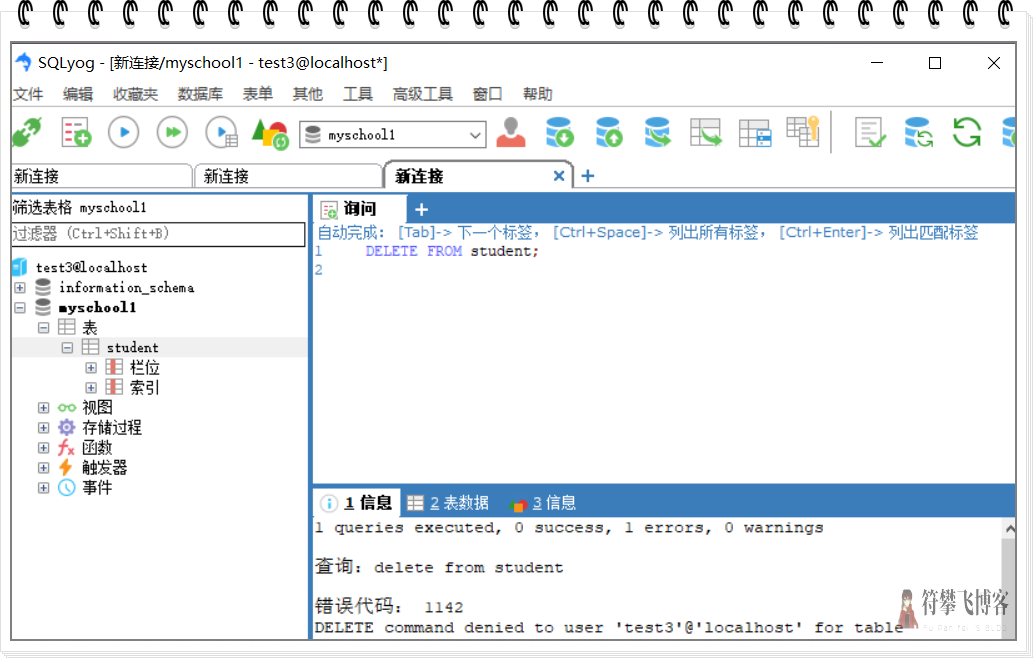Click the database copy arrow icon
The width and height of the screenshot is (1033, 658).
pos(657,132)
